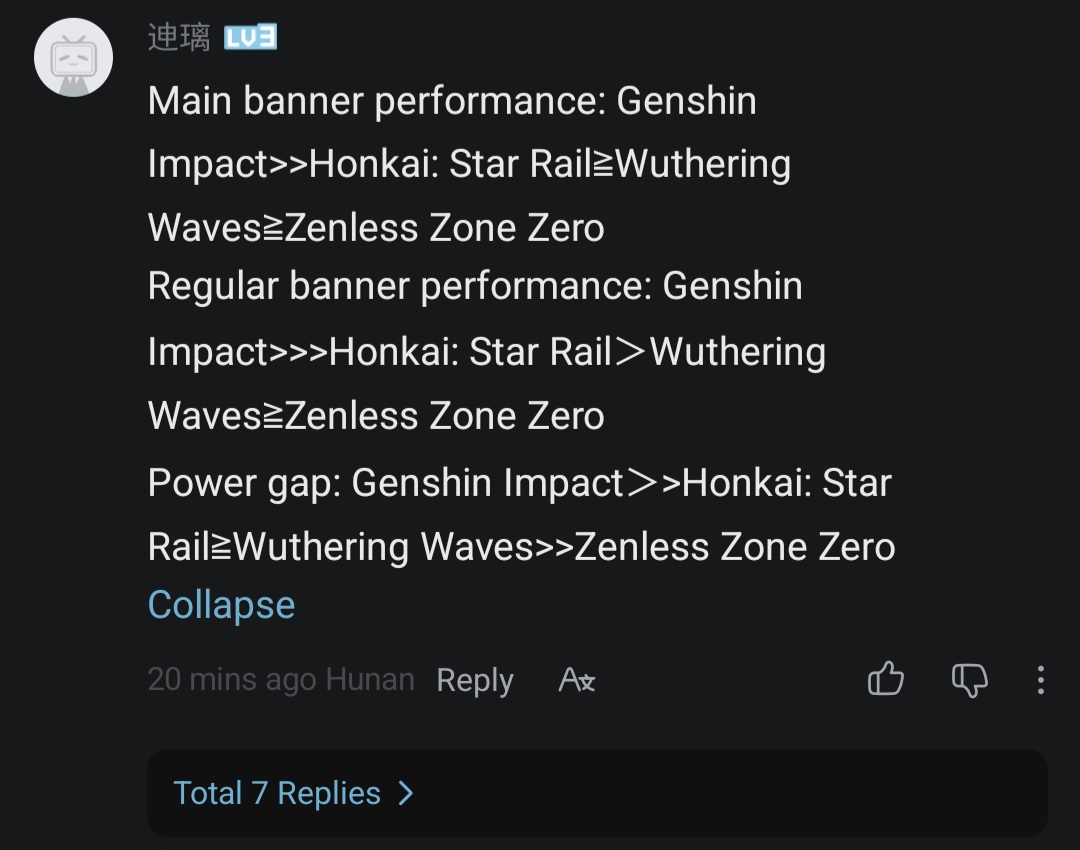Tap the translate comment icon
This screenshot has width=1080, height=850.
577,680
